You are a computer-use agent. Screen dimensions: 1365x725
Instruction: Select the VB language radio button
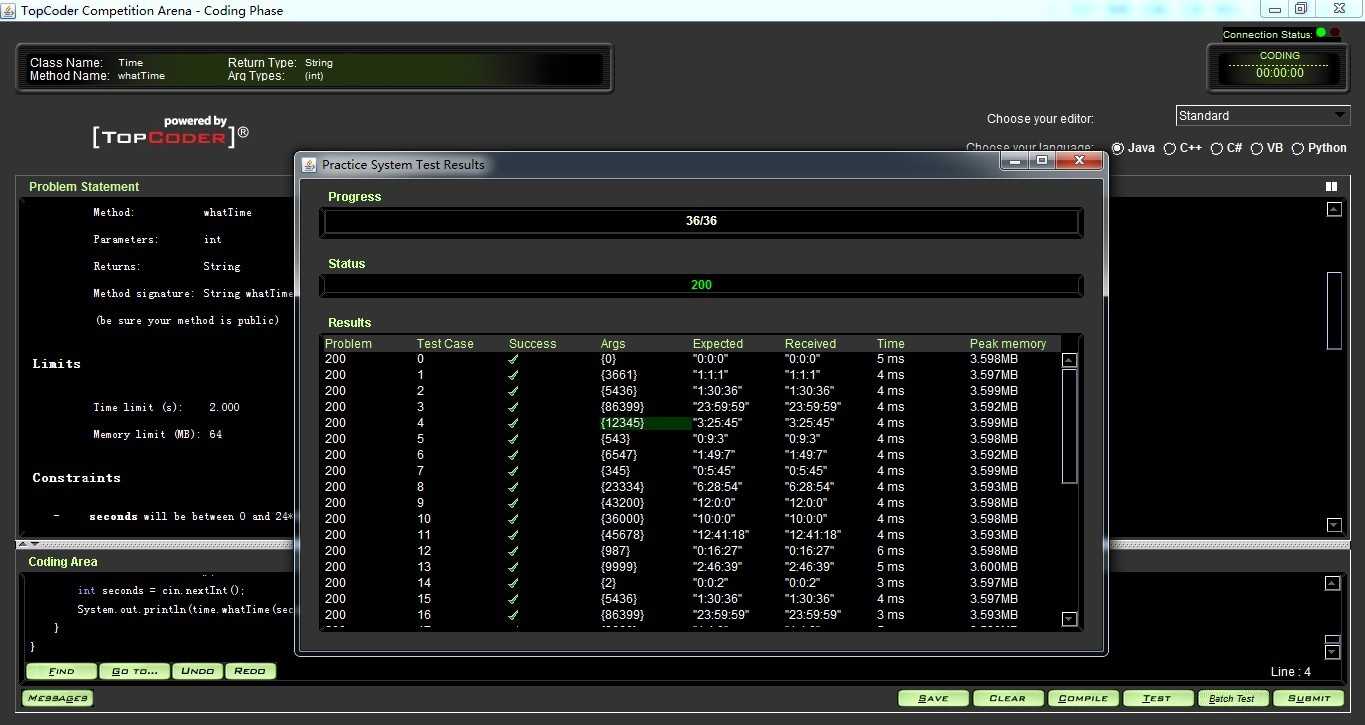(x=1257, y=148)
